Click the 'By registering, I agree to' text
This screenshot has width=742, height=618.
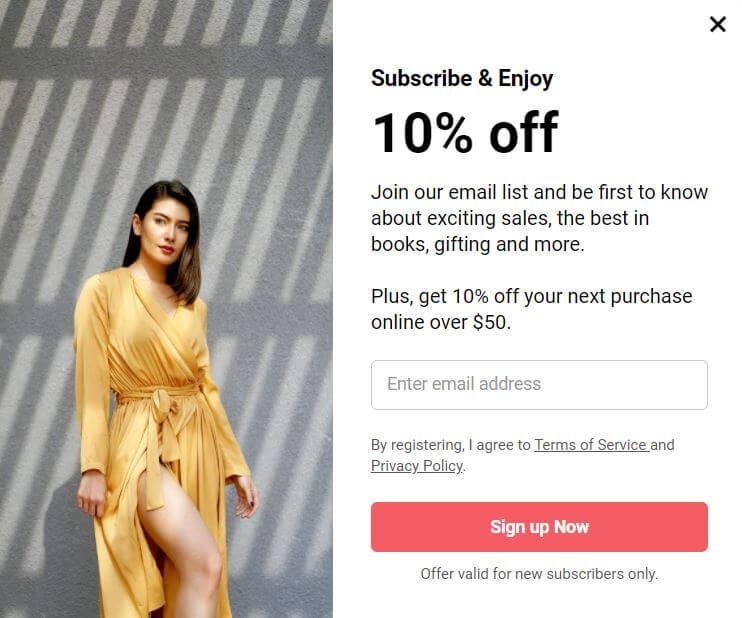(450, 445)
